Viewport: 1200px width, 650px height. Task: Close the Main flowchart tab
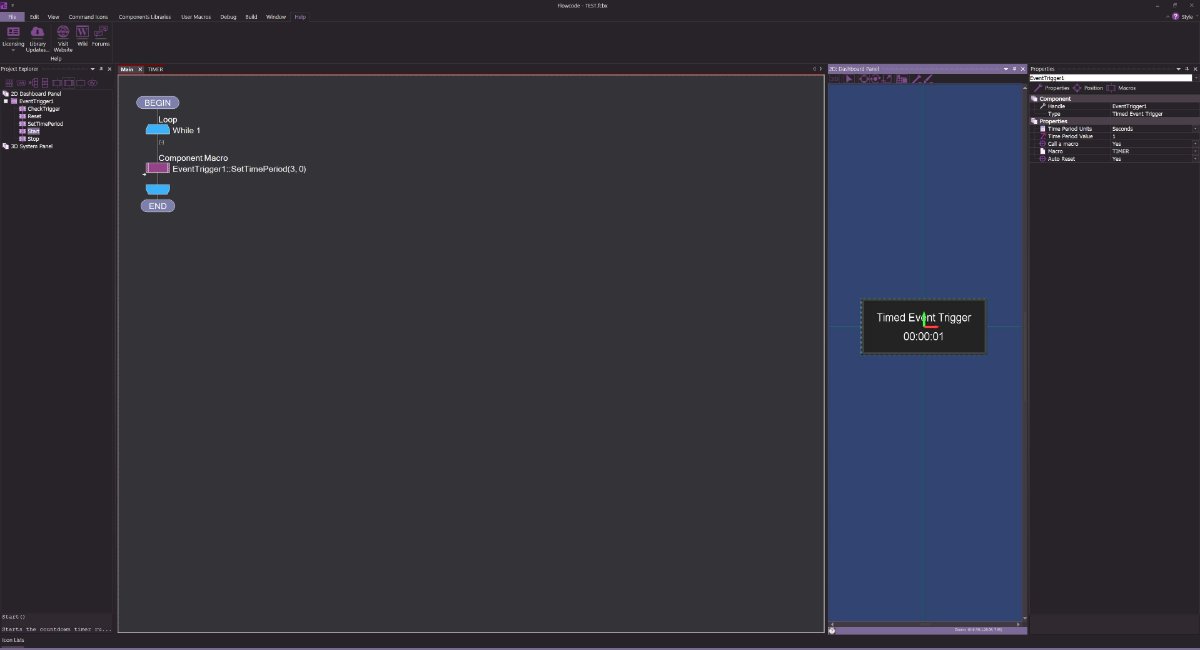[x=140, y=69]
